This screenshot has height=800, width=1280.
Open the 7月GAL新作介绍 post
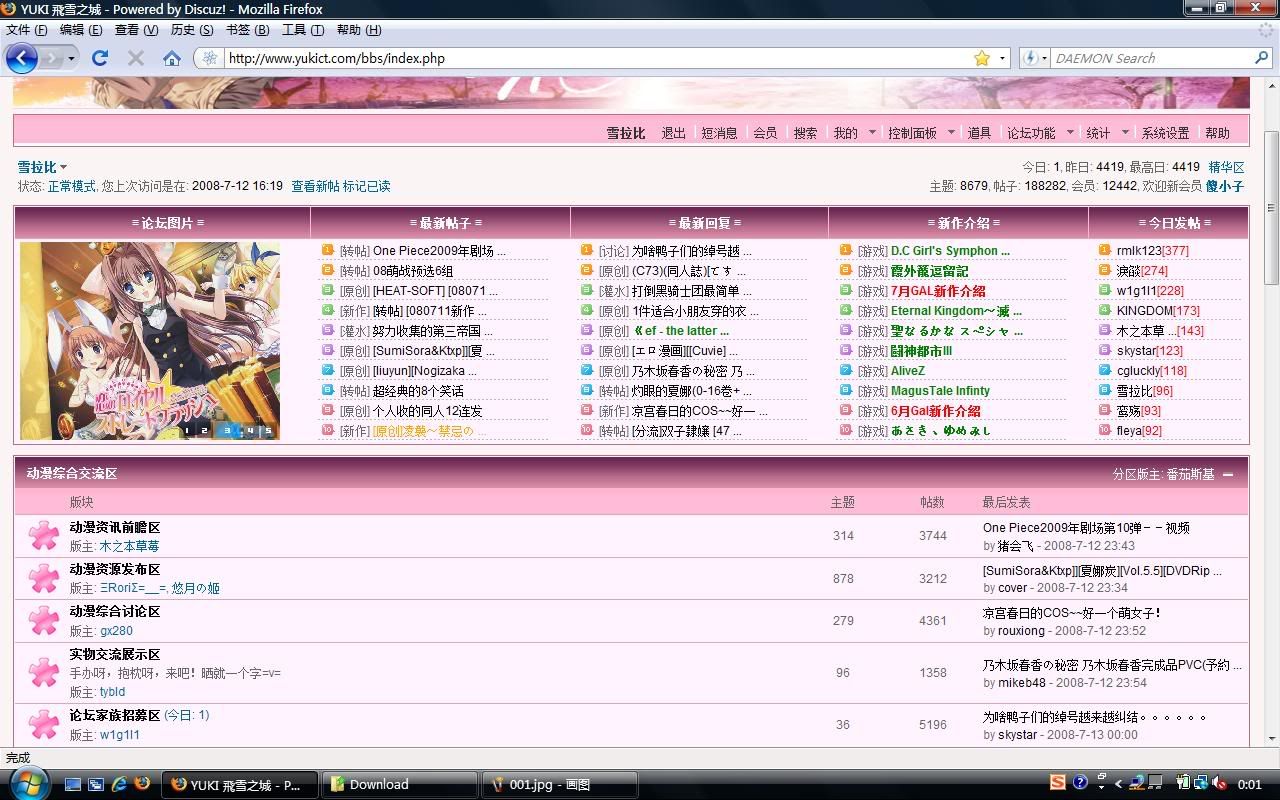pyautogui.click(x=937, y=291)
